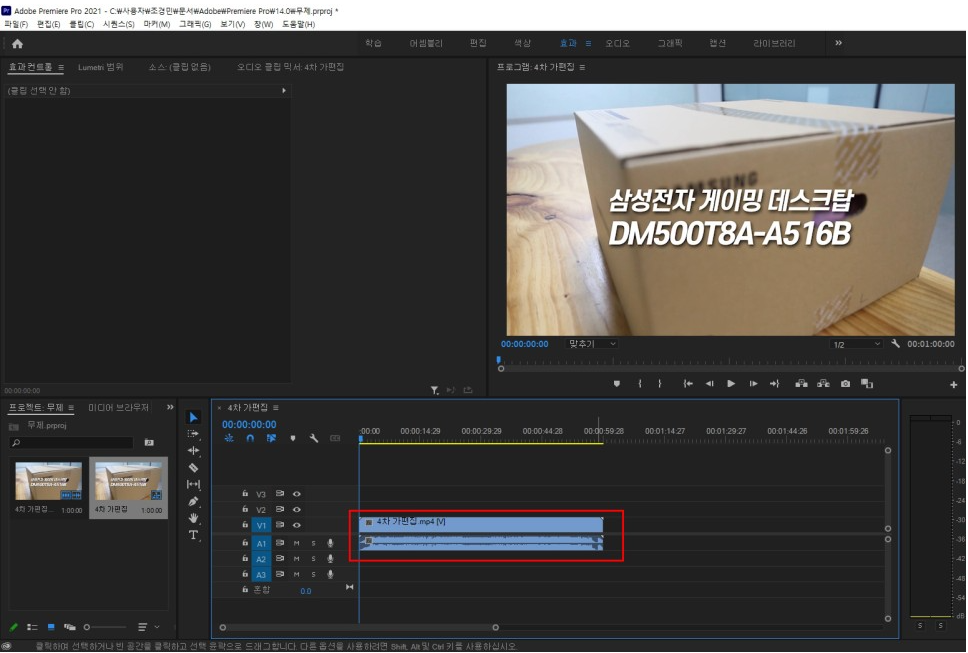Open the 편집(E) menu
This screenshot has height=653, width=968.
[x=49, y=24]
